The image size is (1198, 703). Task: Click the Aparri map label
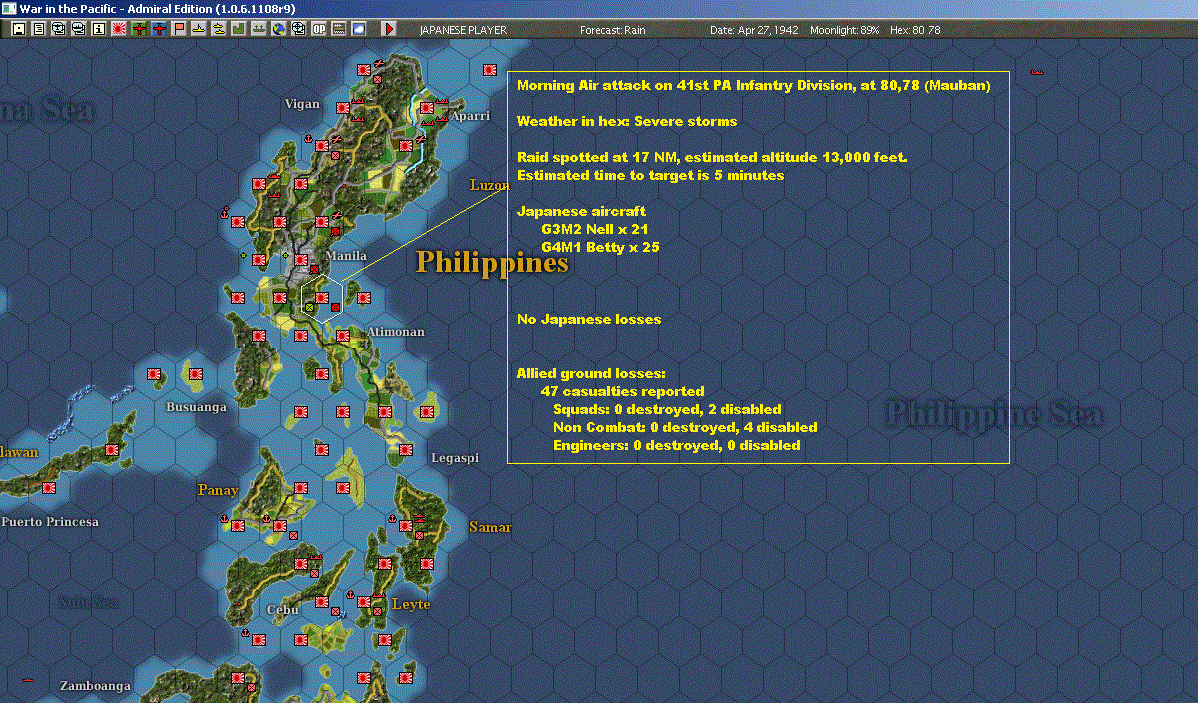tap(470, 116)
